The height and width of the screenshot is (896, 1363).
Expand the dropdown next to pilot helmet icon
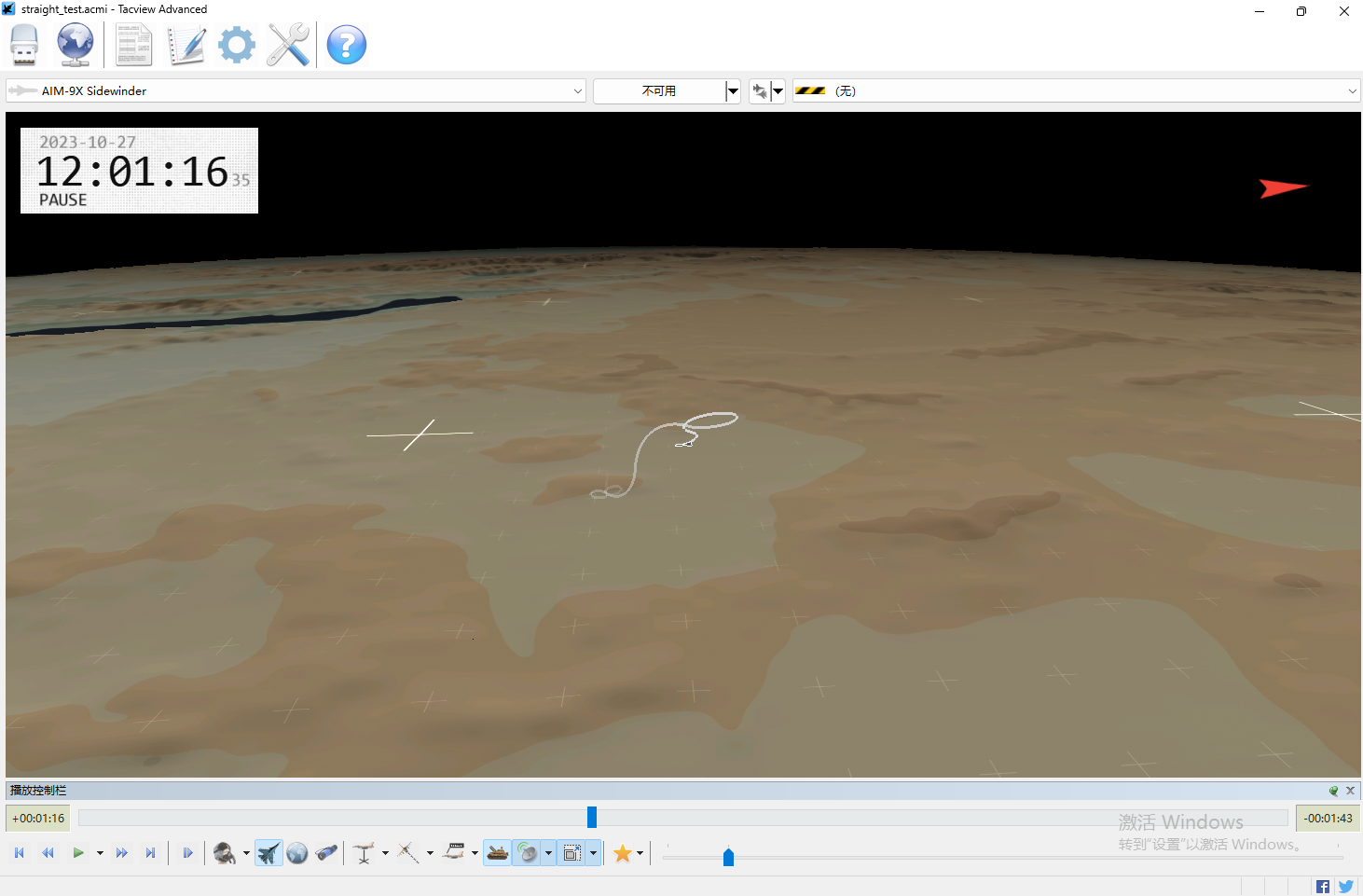pos(246,853)
